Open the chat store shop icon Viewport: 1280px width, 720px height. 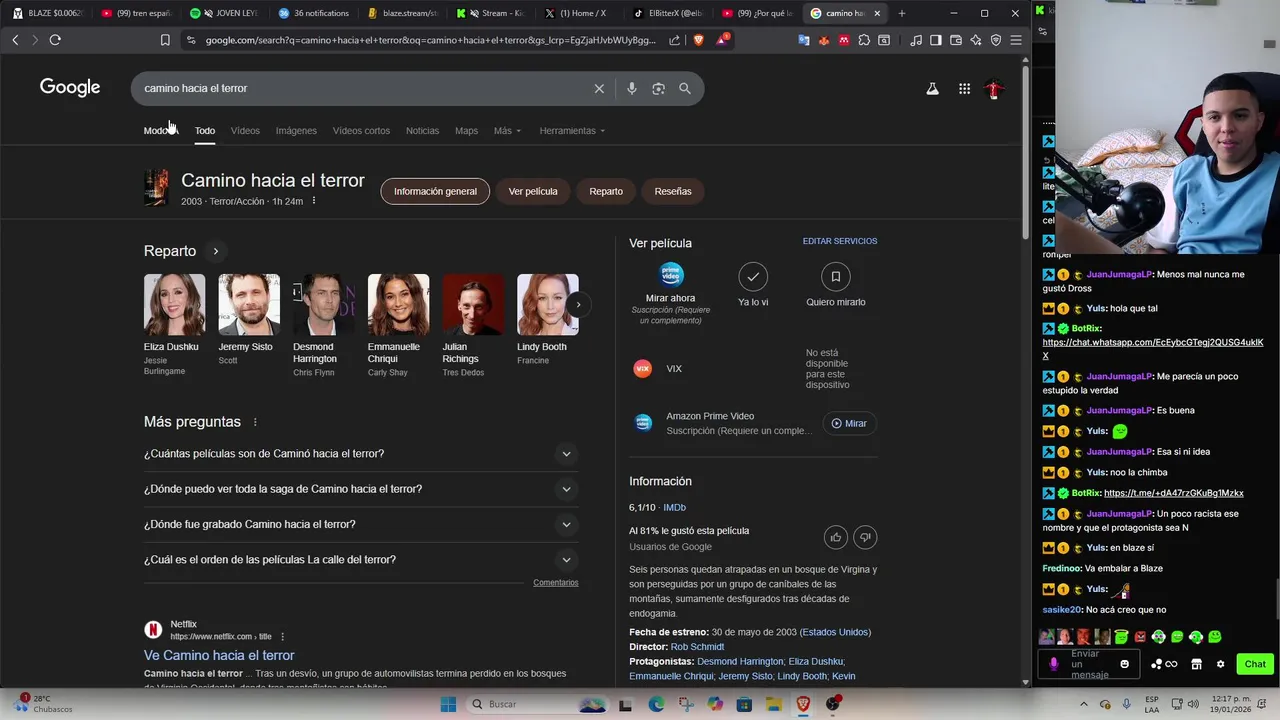click(1196, 664)
